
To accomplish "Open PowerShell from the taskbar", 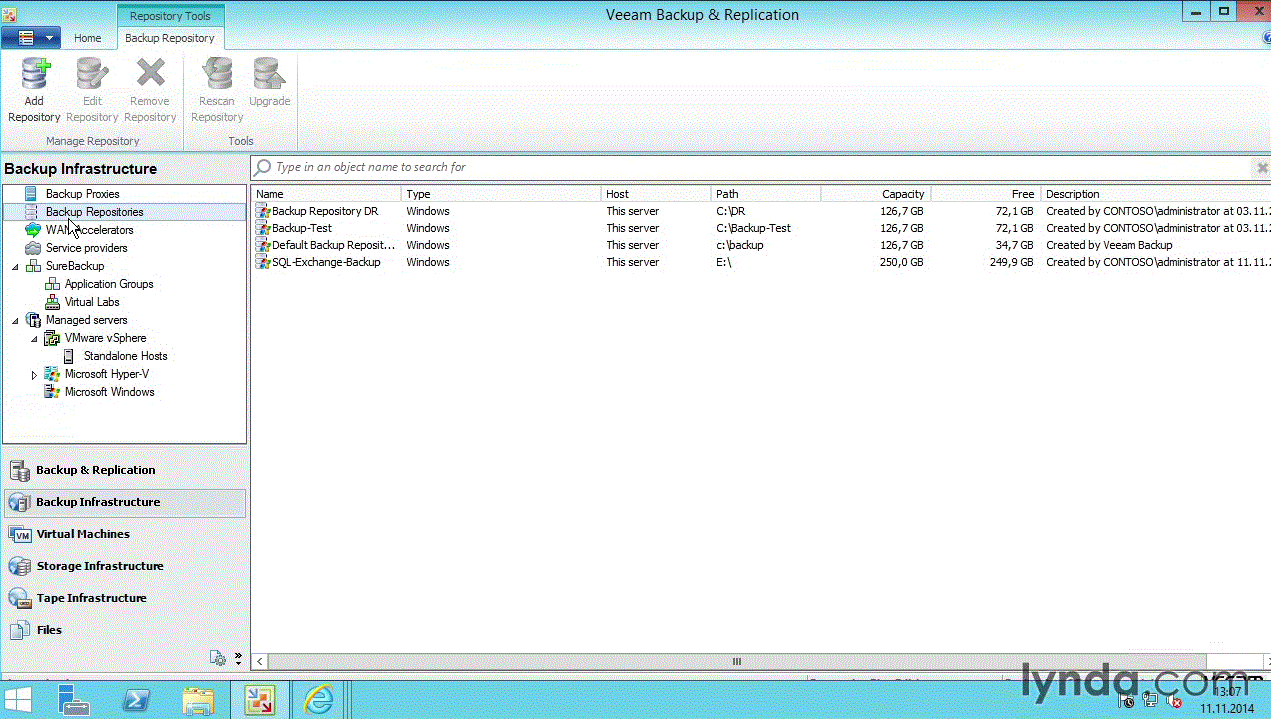I will (x=137, y=700).
